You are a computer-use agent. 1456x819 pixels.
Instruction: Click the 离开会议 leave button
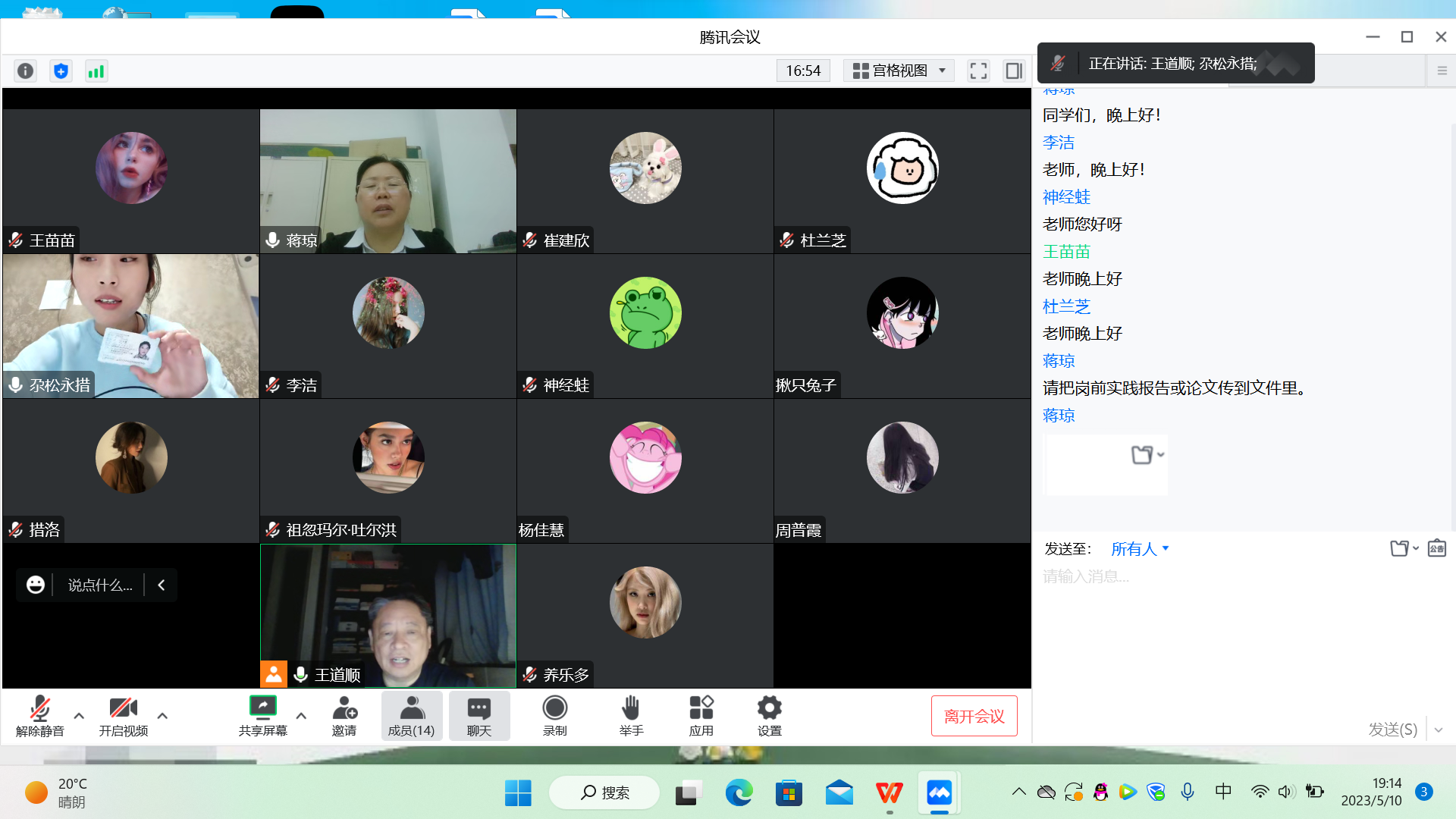coord(974,716)
